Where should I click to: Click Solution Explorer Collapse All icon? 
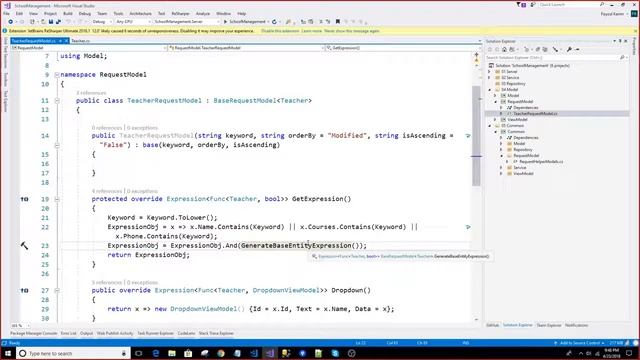click(x=538, y=49)
